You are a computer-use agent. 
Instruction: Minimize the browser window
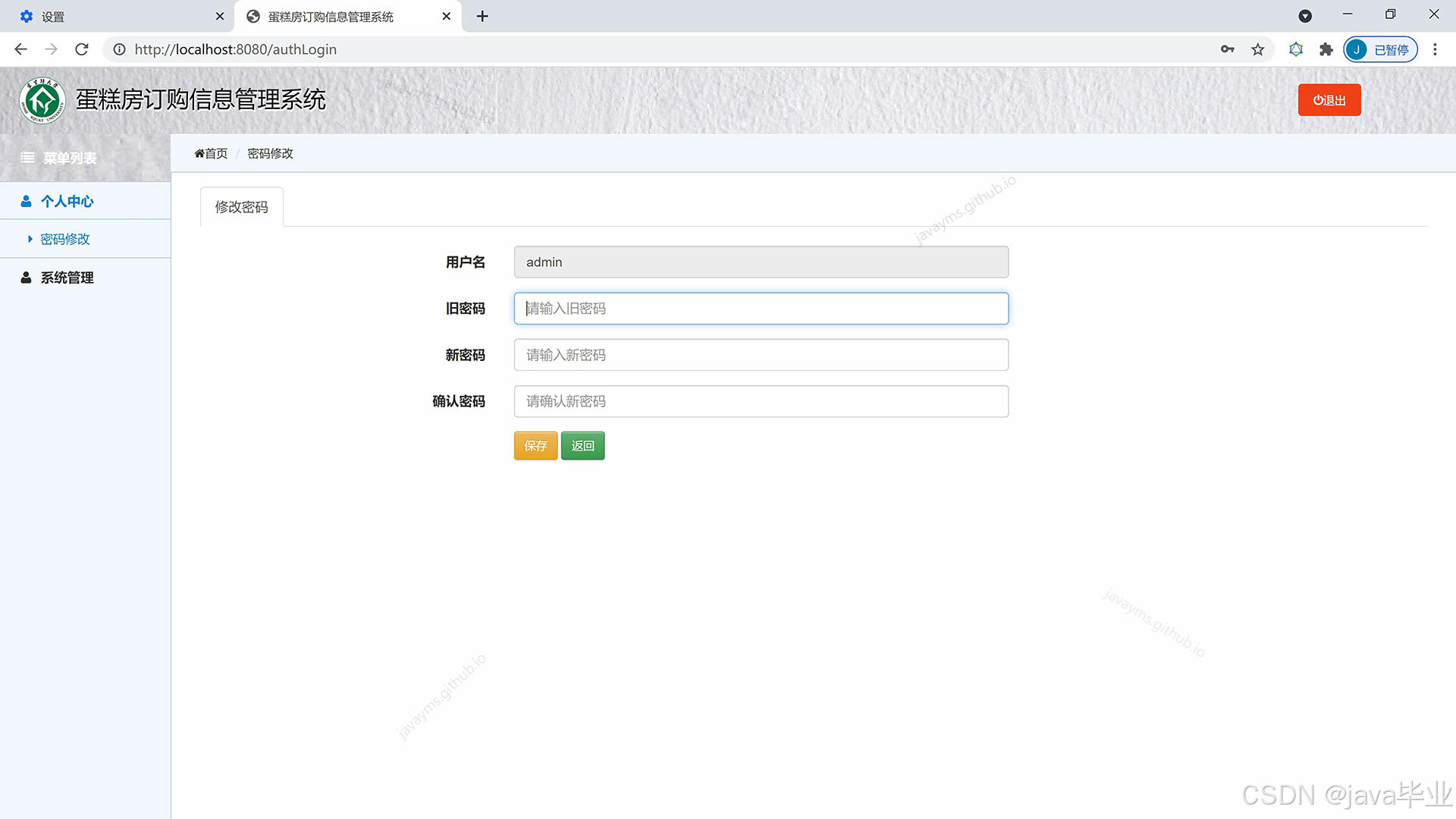1348,14
